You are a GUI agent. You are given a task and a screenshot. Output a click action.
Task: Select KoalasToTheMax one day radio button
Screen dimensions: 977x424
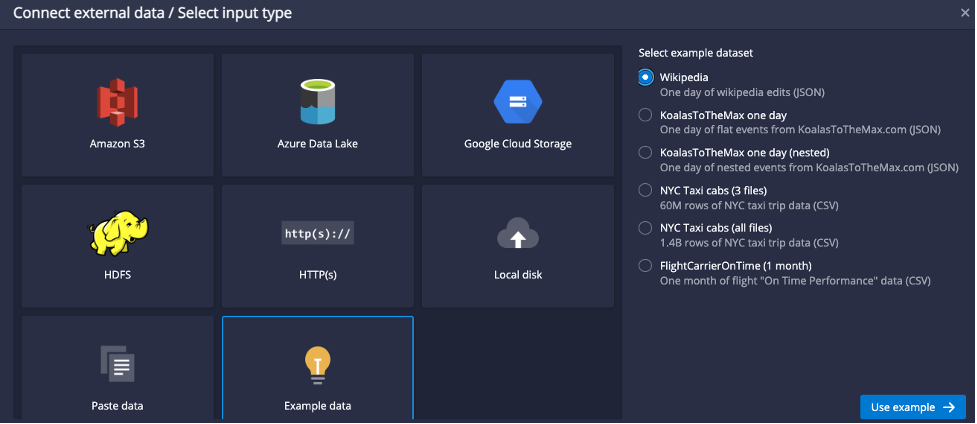tap(646, 115)
